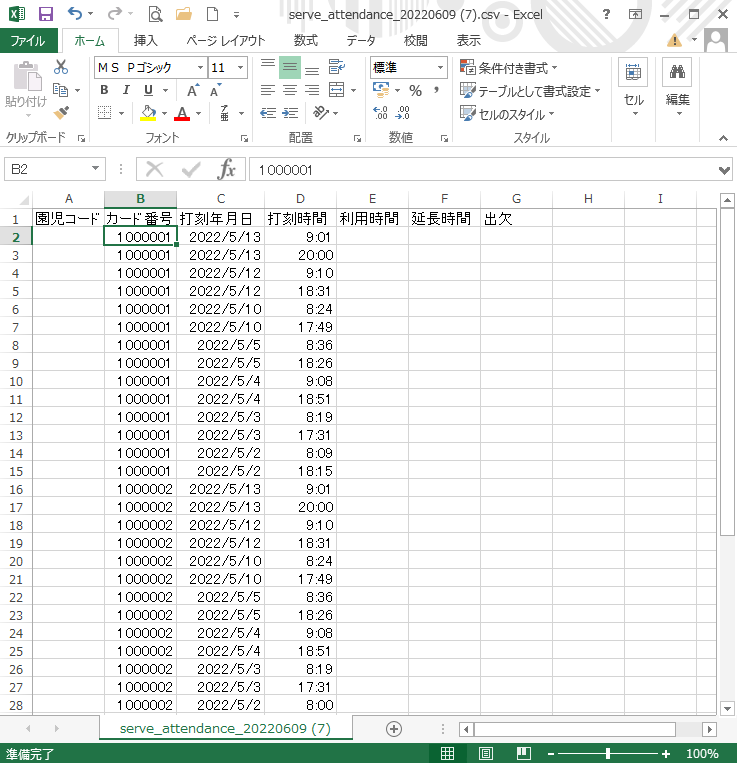Increase font size with large A
737x763 pixels.
[x=193, y=91]
